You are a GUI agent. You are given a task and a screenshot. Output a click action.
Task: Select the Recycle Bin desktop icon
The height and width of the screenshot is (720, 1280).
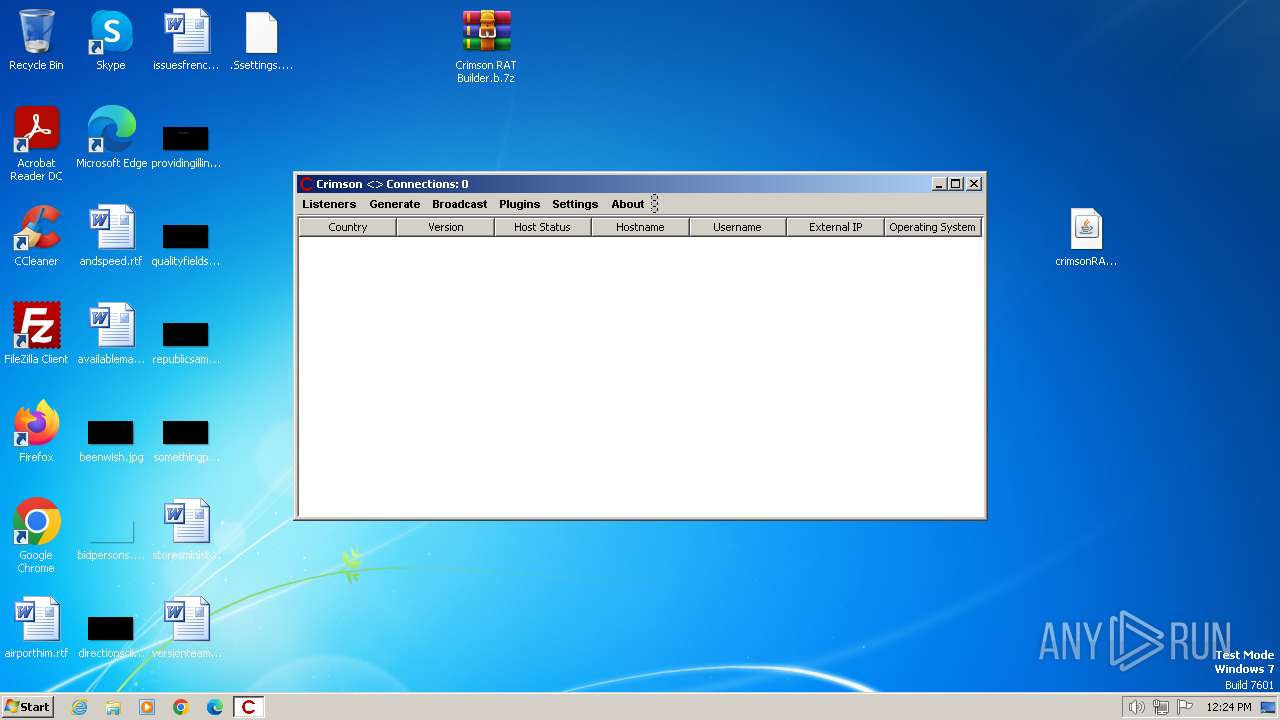click(36, 40)
